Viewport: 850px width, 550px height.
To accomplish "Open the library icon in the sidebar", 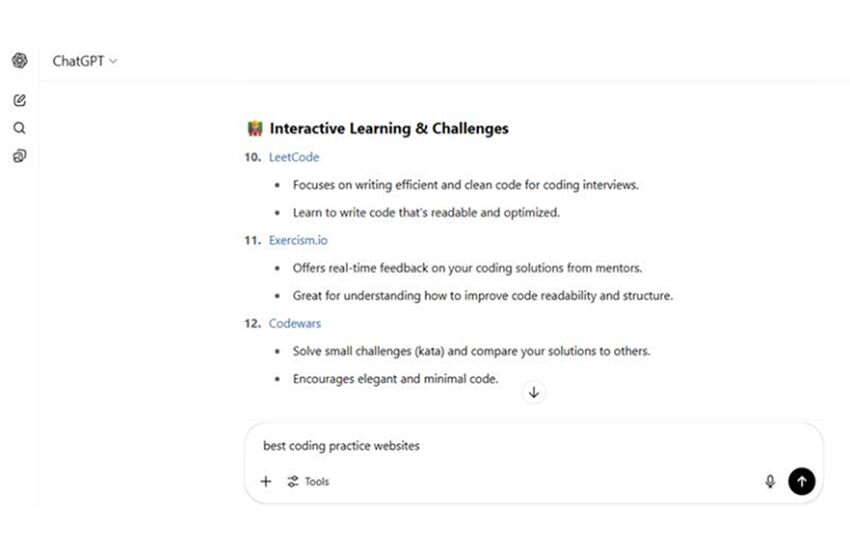I will coord(19,156).
